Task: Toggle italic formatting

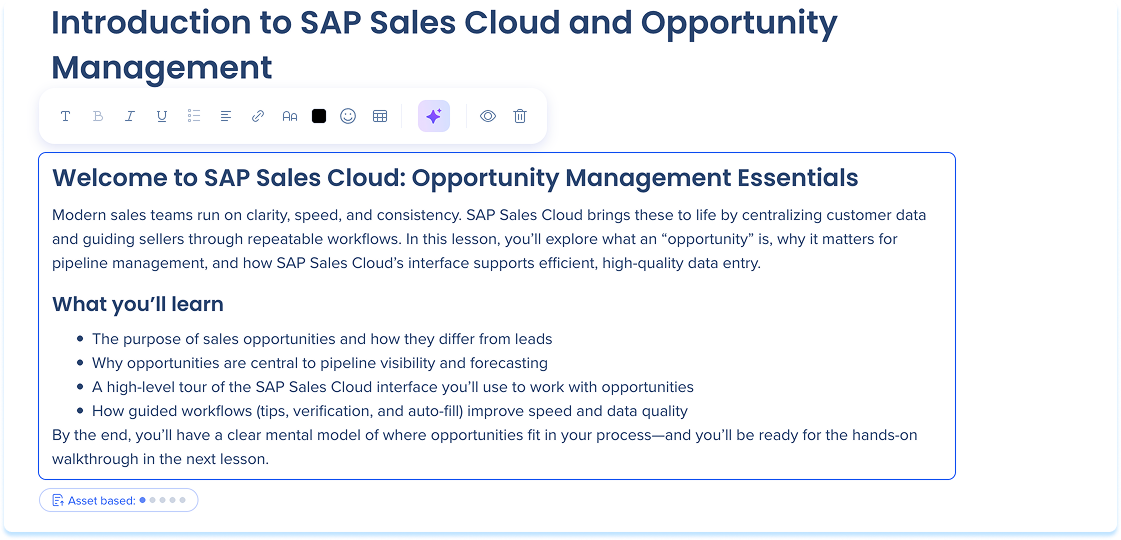Action: (130, 116)
